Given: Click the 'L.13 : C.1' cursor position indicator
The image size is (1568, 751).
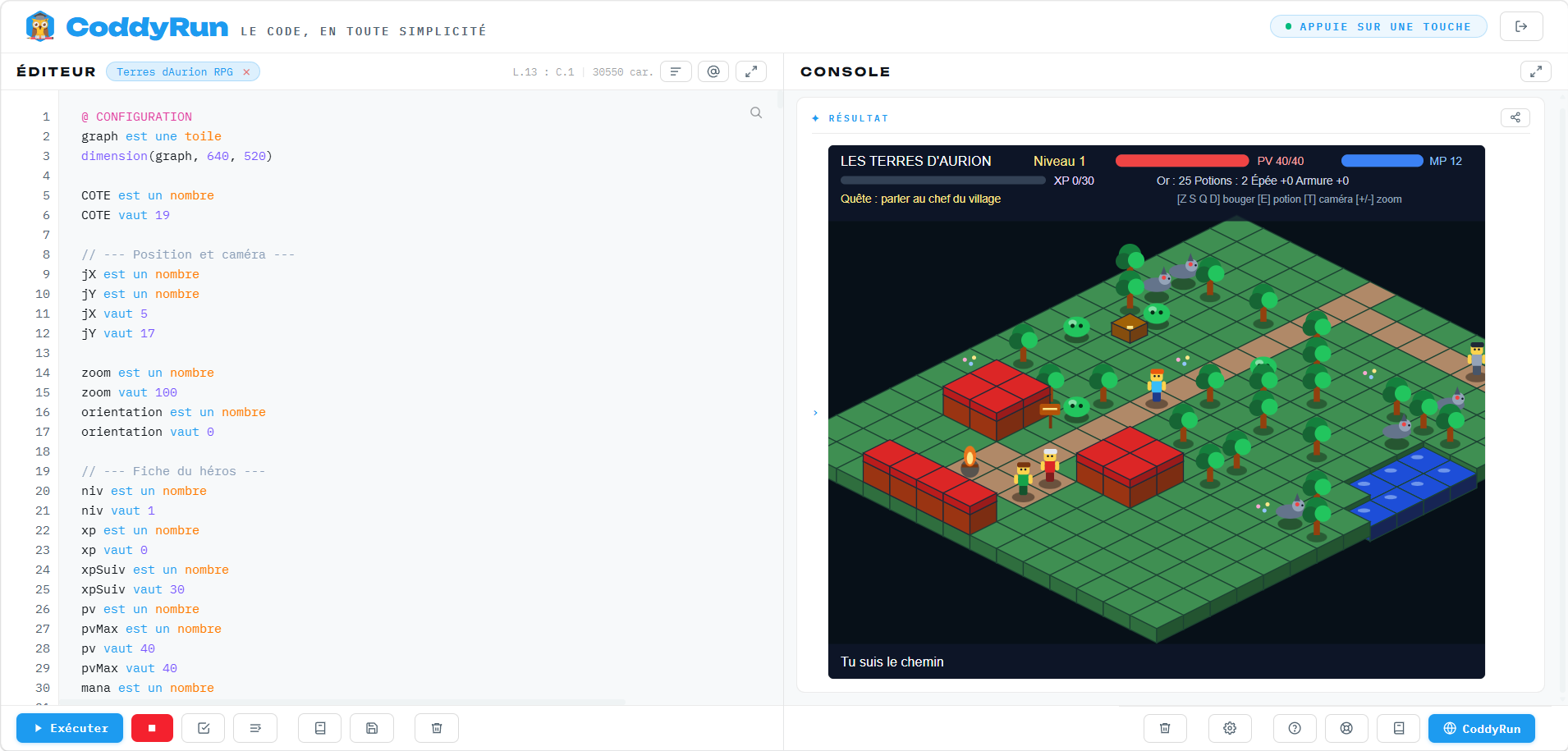Looking at the screenshot, I should click(543, 72).
